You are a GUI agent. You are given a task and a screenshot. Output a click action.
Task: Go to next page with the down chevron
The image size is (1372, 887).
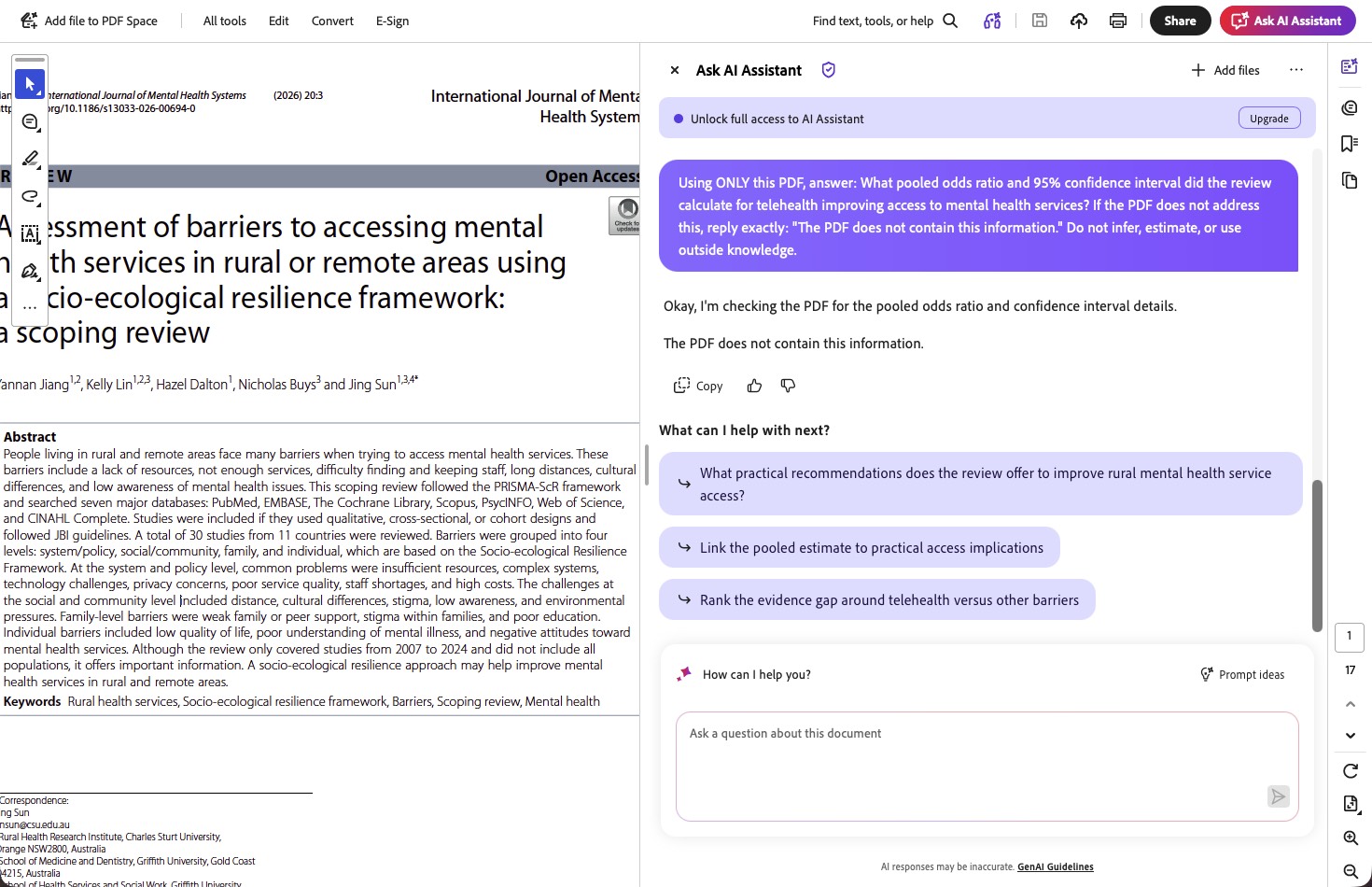click(1350, 736)
